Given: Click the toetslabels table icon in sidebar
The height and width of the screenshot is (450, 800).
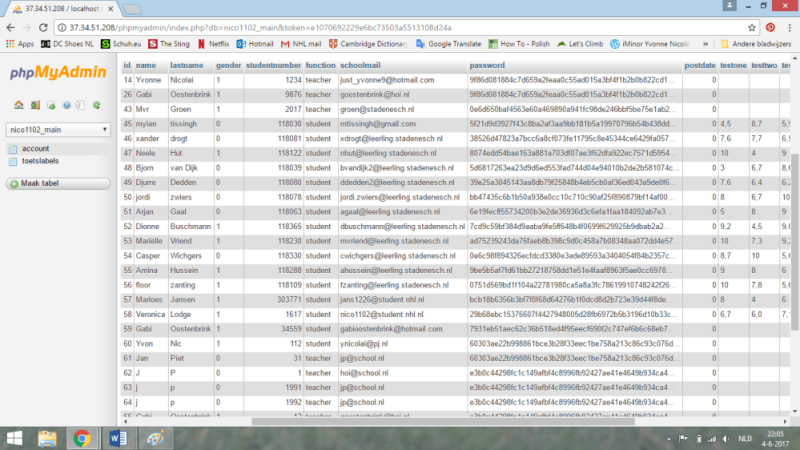Looking at the screenshot, I should coord(13,161).
